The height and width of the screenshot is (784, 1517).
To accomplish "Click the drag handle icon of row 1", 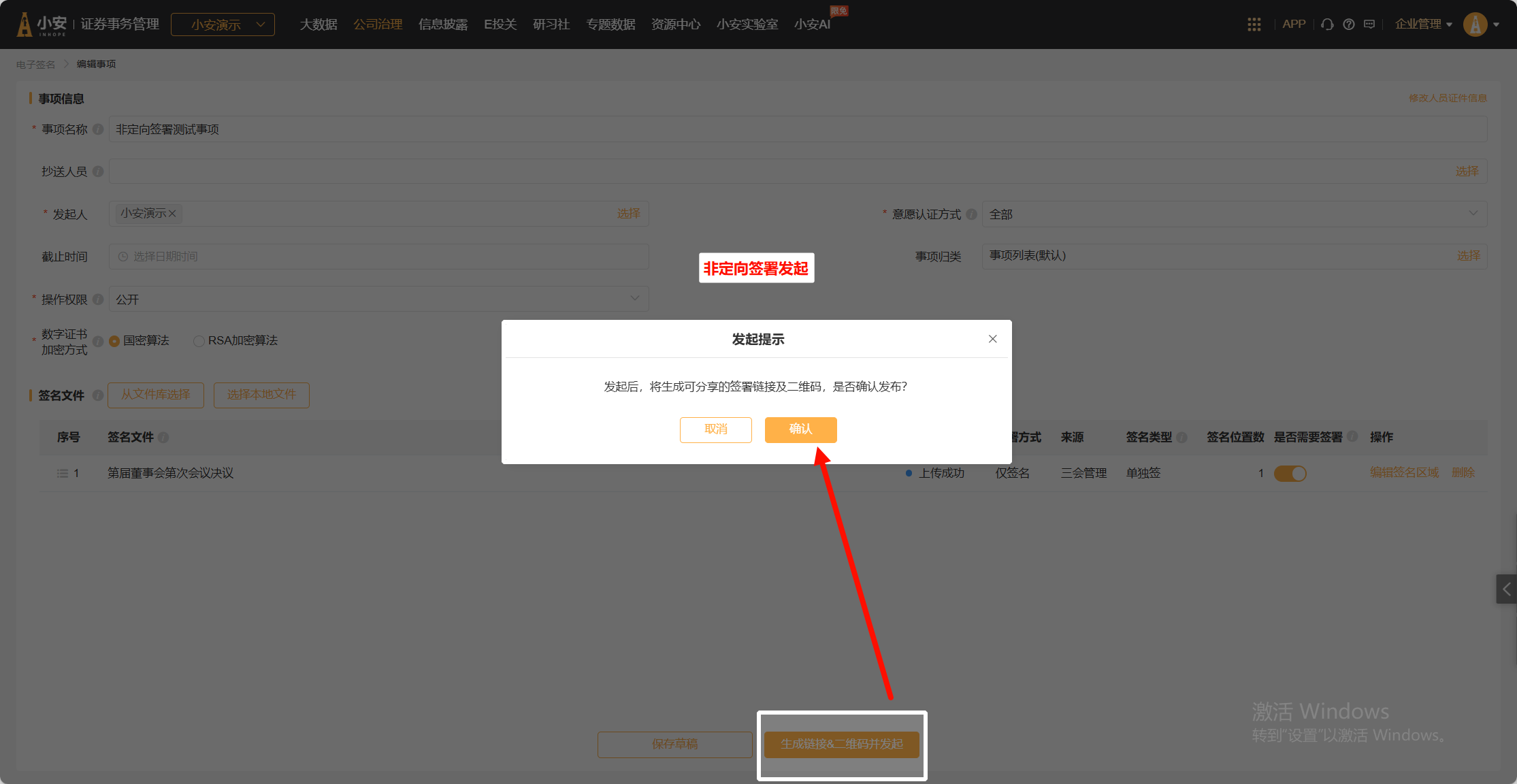I will pos(63,473).
